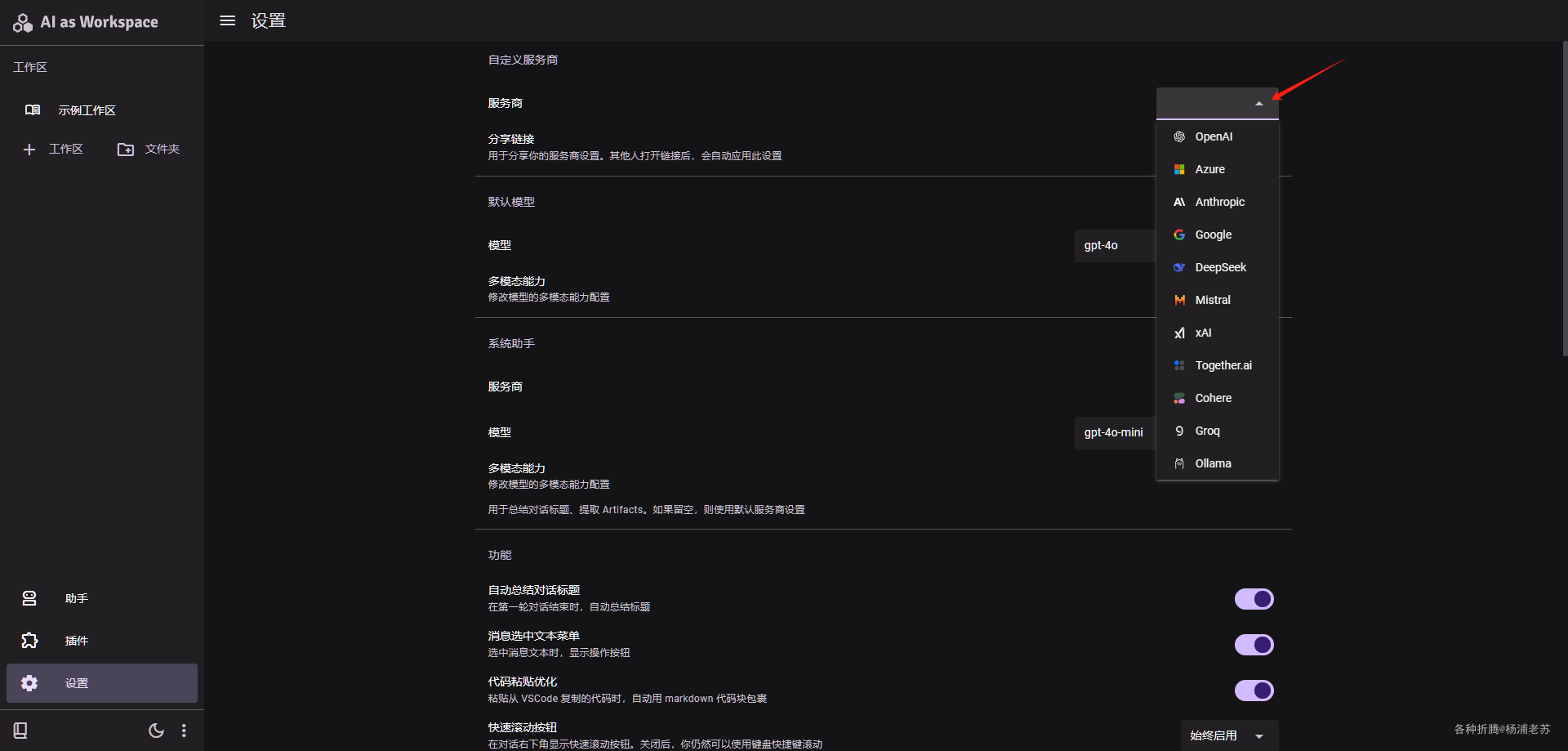
Task: Open the 快速滚动按钮 始终启用 dropdown
Action: pyautogui.click(x=1230, y=735)
